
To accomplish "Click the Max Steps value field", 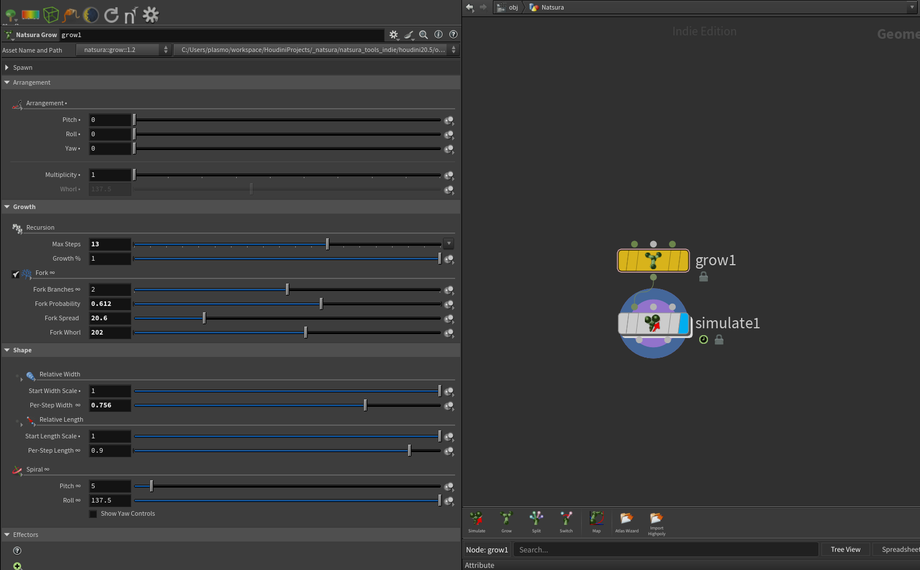I will click(x=110, y=244).
